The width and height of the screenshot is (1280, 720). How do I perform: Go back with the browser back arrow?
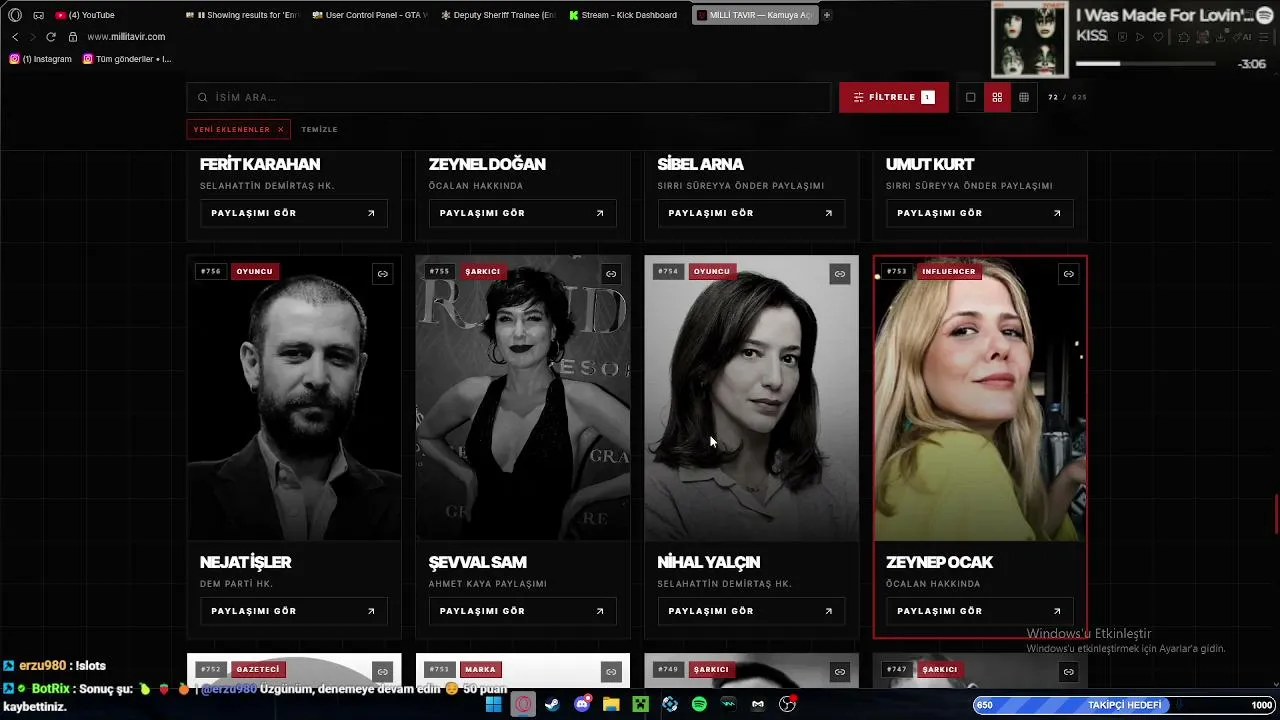click(15, 37)
